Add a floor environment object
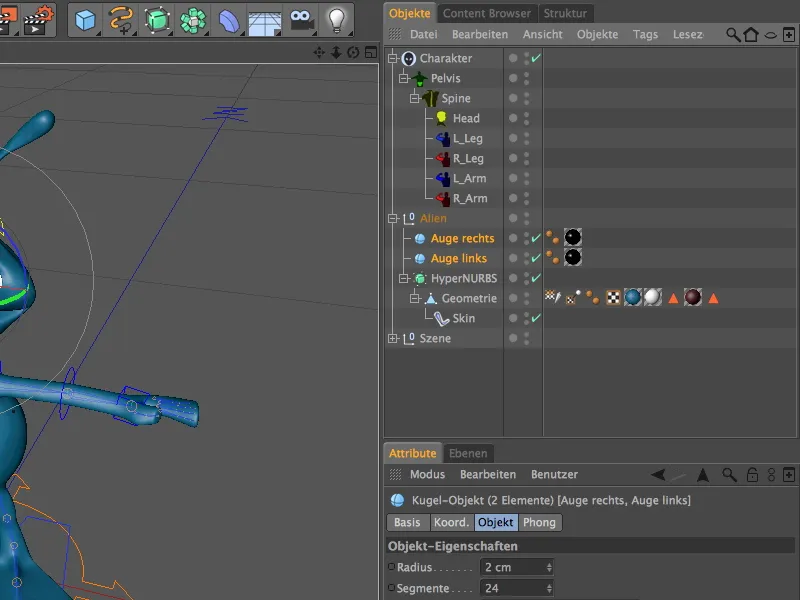This screenshot has height=600, width=800. pos(264,22)
